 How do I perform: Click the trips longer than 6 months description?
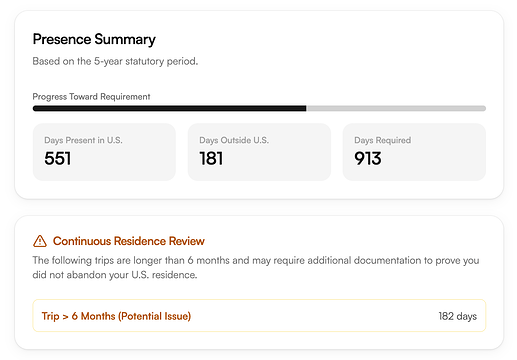tap(256, 267)
